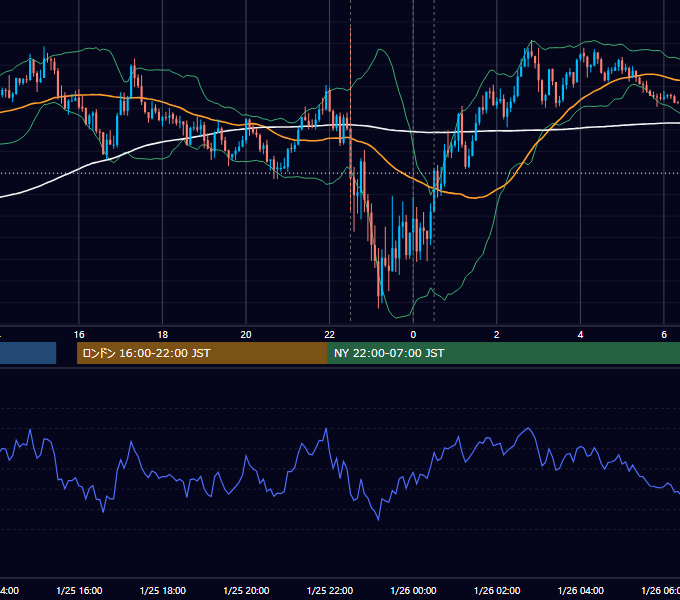Click the 18 hour label on chart axis
680x600 pixels.
(x=163, y=334)
